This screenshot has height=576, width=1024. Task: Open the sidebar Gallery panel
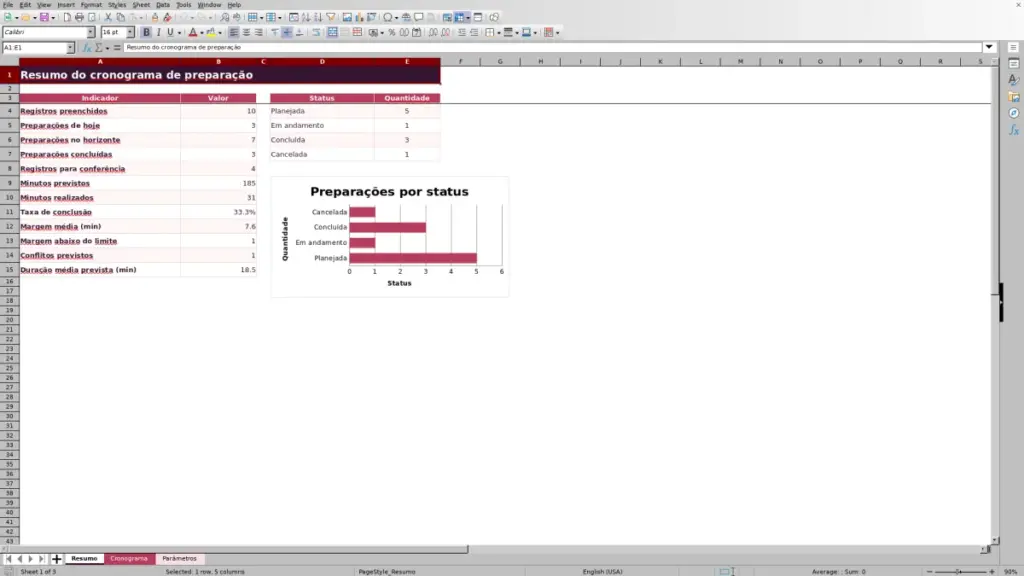[x=1014, y=97]
